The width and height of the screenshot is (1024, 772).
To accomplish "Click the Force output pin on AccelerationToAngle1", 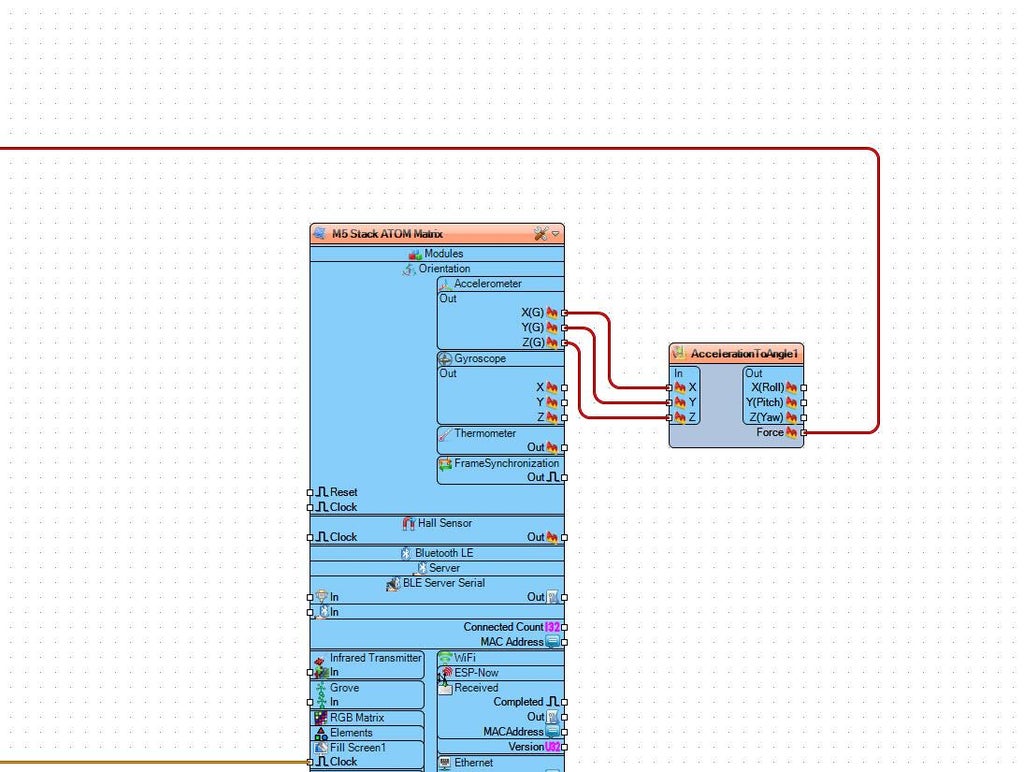I will (x=804, y=432).
